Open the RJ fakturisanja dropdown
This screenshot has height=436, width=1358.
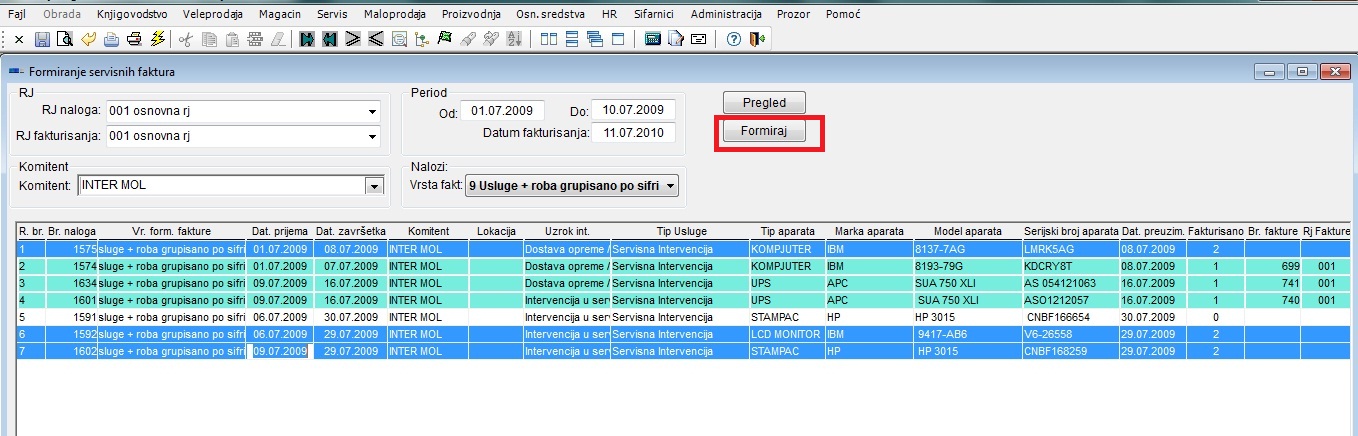373,136
